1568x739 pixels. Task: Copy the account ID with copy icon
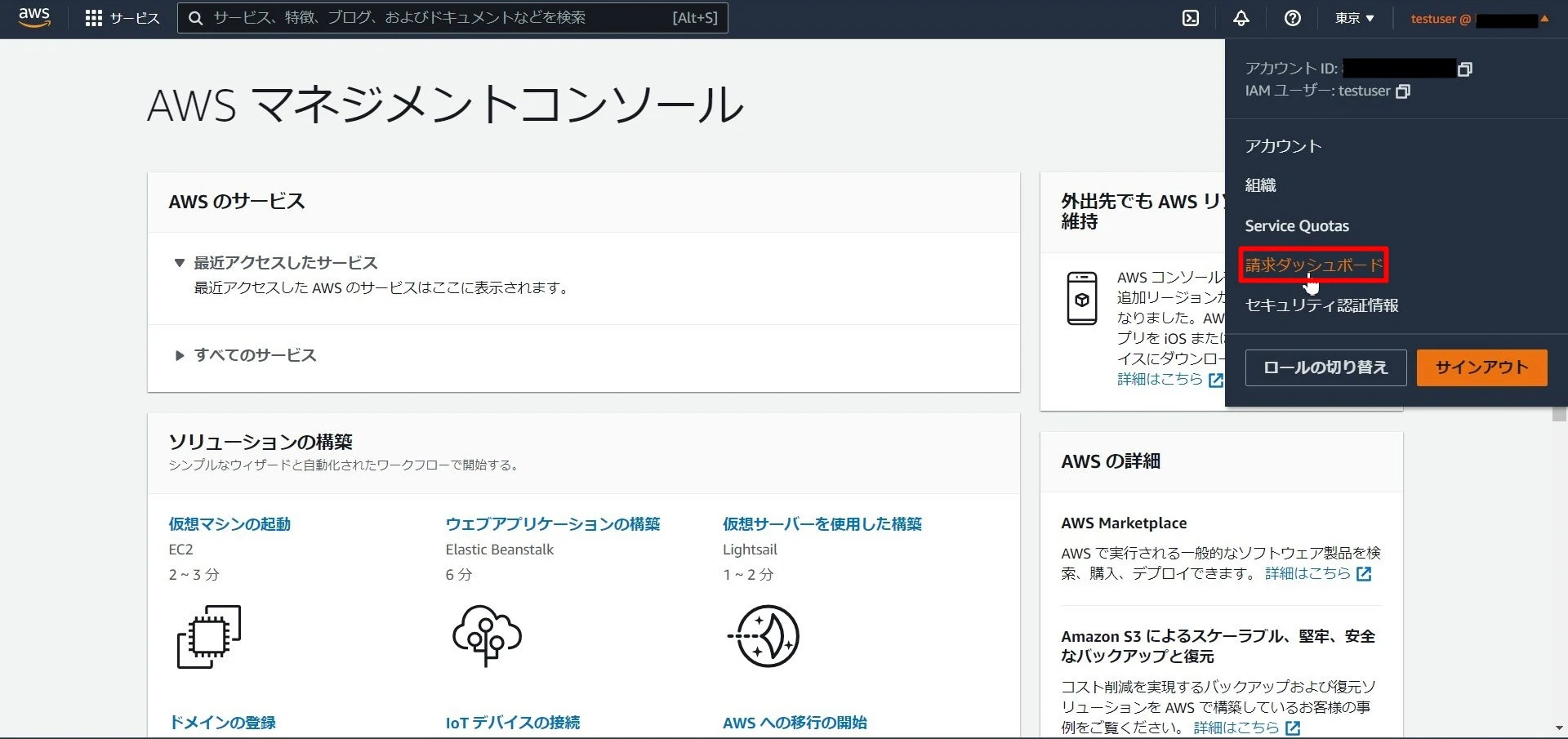[1465, 69]
